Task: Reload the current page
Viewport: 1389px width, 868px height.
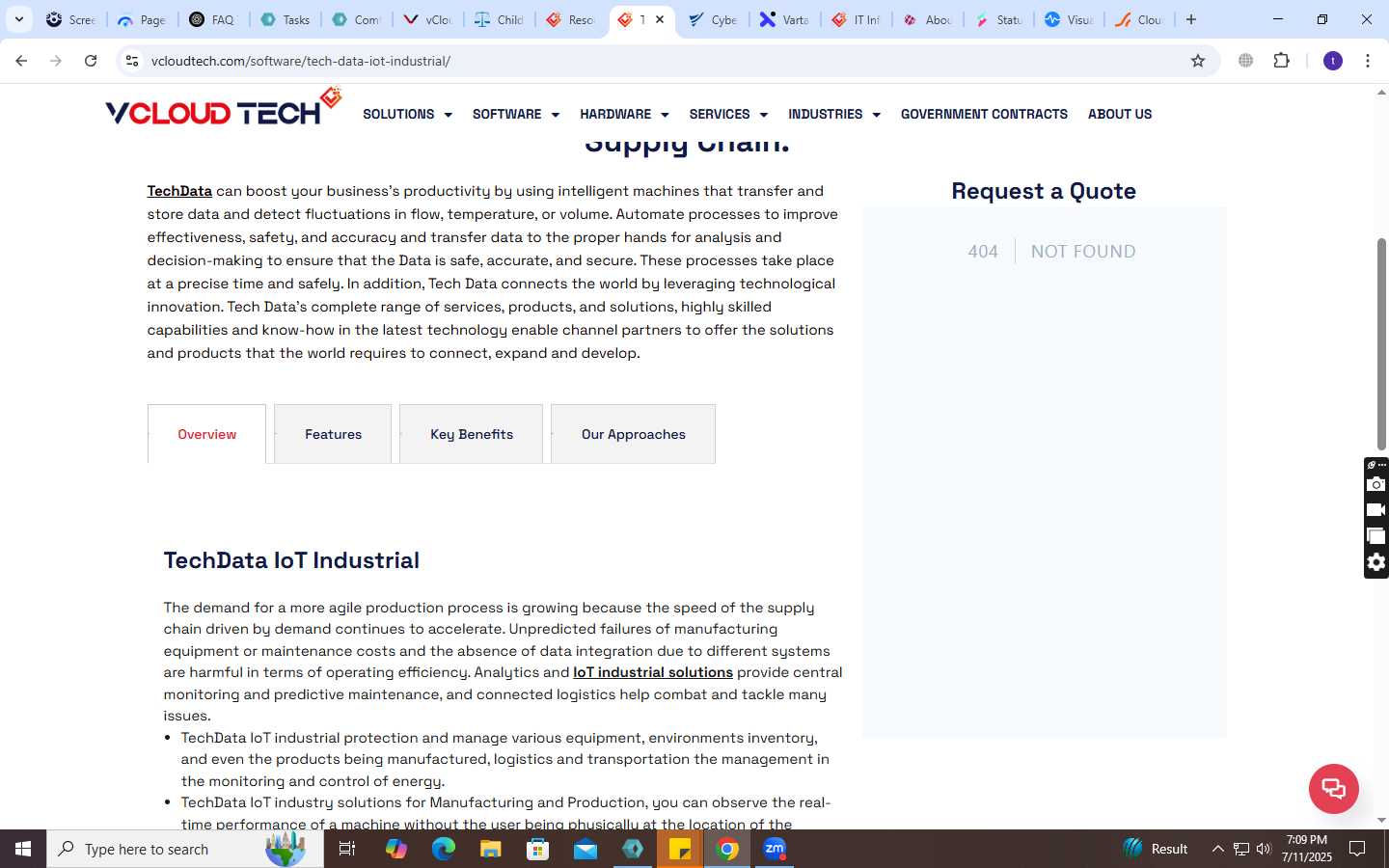Action: pyautogui.click(x=91, y=61)
